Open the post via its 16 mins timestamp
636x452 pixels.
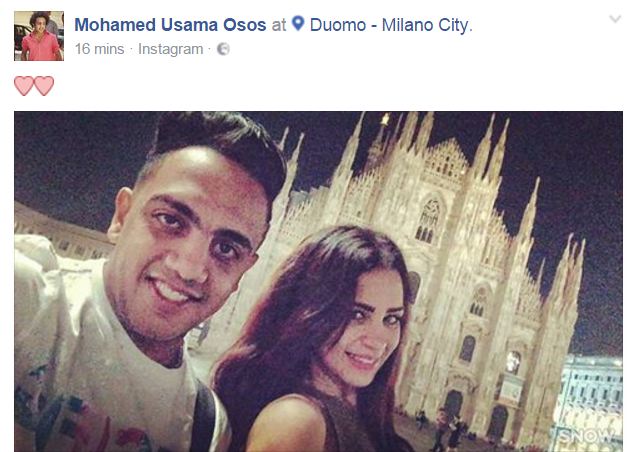coord(99,49)
